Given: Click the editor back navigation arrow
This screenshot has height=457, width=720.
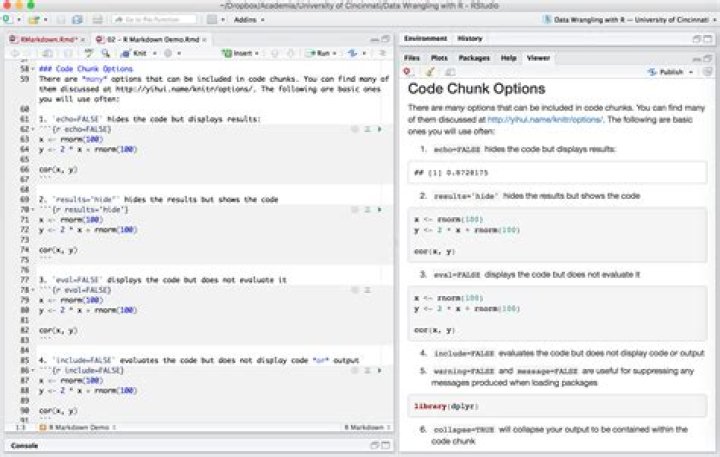Looking at the screenshot, I should (x=15, y=54).
